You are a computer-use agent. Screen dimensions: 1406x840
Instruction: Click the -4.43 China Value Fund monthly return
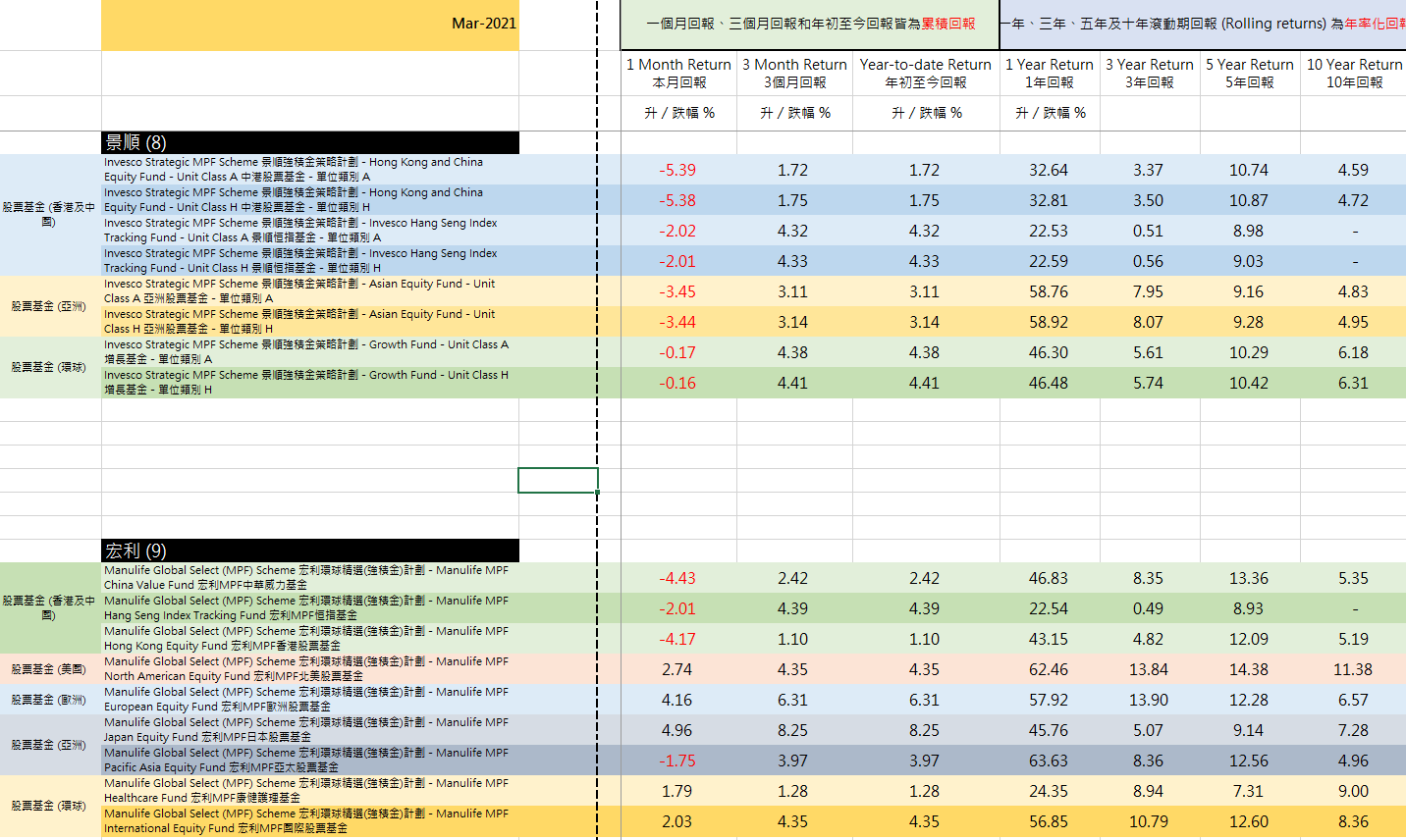(677, 578)
